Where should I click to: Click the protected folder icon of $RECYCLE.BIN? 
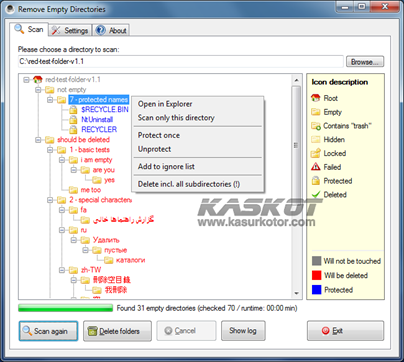[x=73, y=110]
